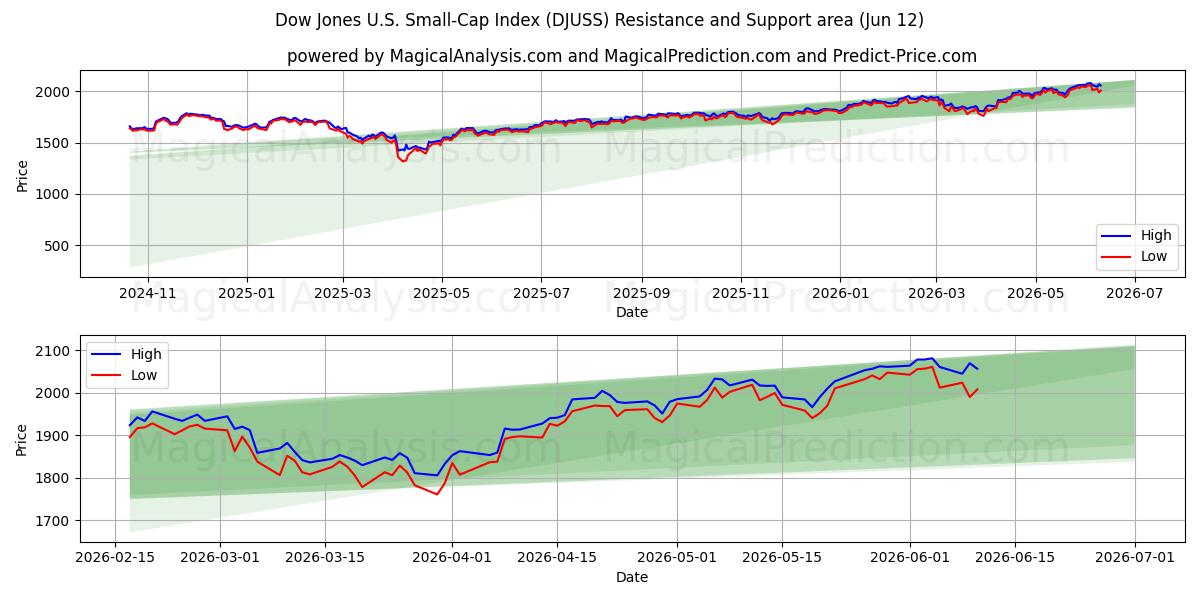Click the 2026-03-15 date tick label
The image size is (1200, 600).
coord(325,558)
